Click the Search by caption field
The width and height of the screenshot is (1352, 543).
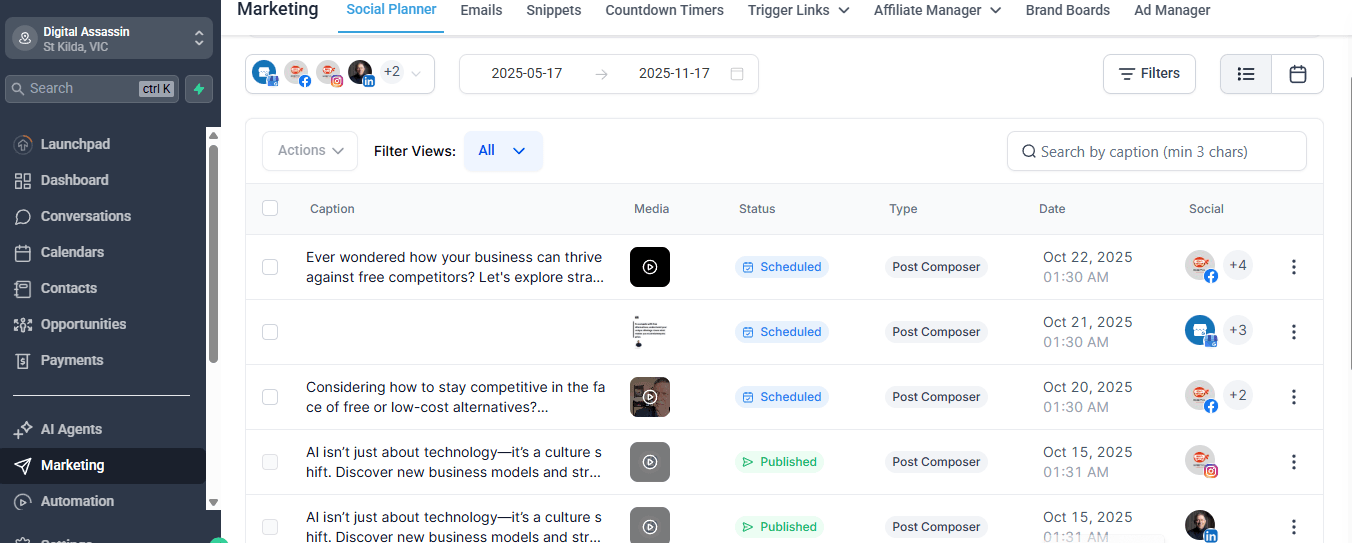point(1156,152)
